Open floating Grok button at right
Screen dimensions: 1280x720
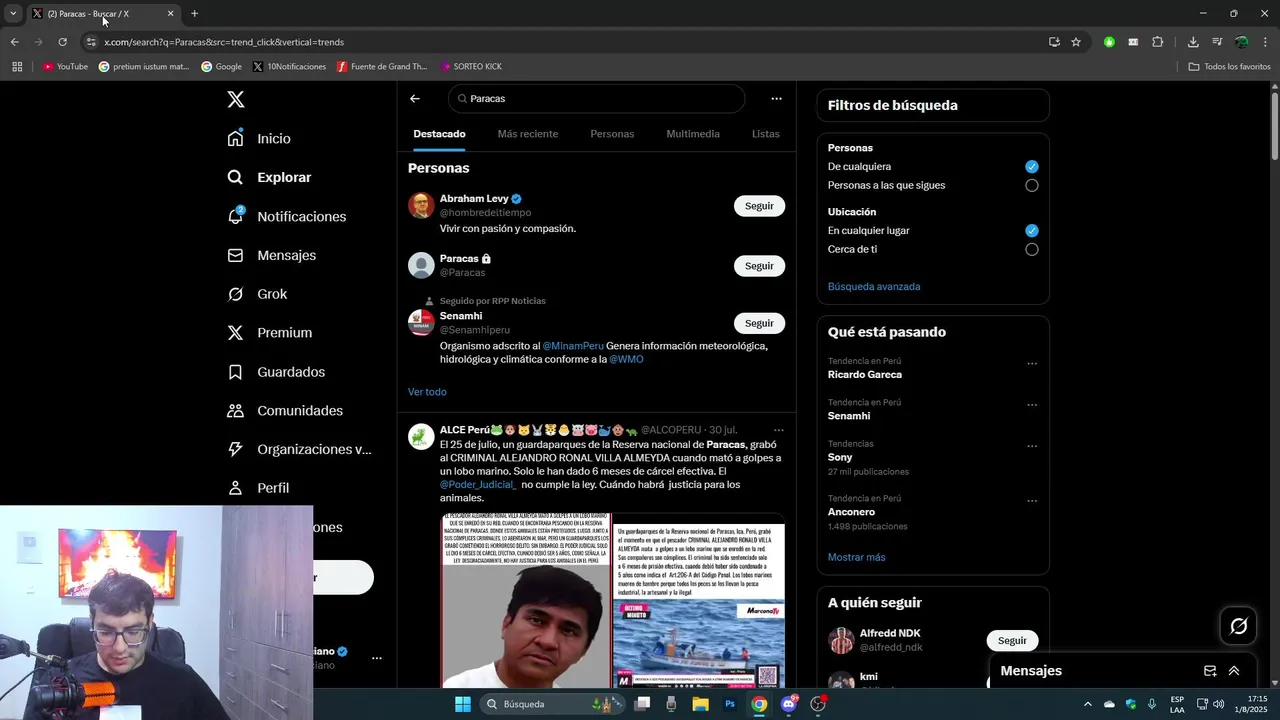point(1239,626)
